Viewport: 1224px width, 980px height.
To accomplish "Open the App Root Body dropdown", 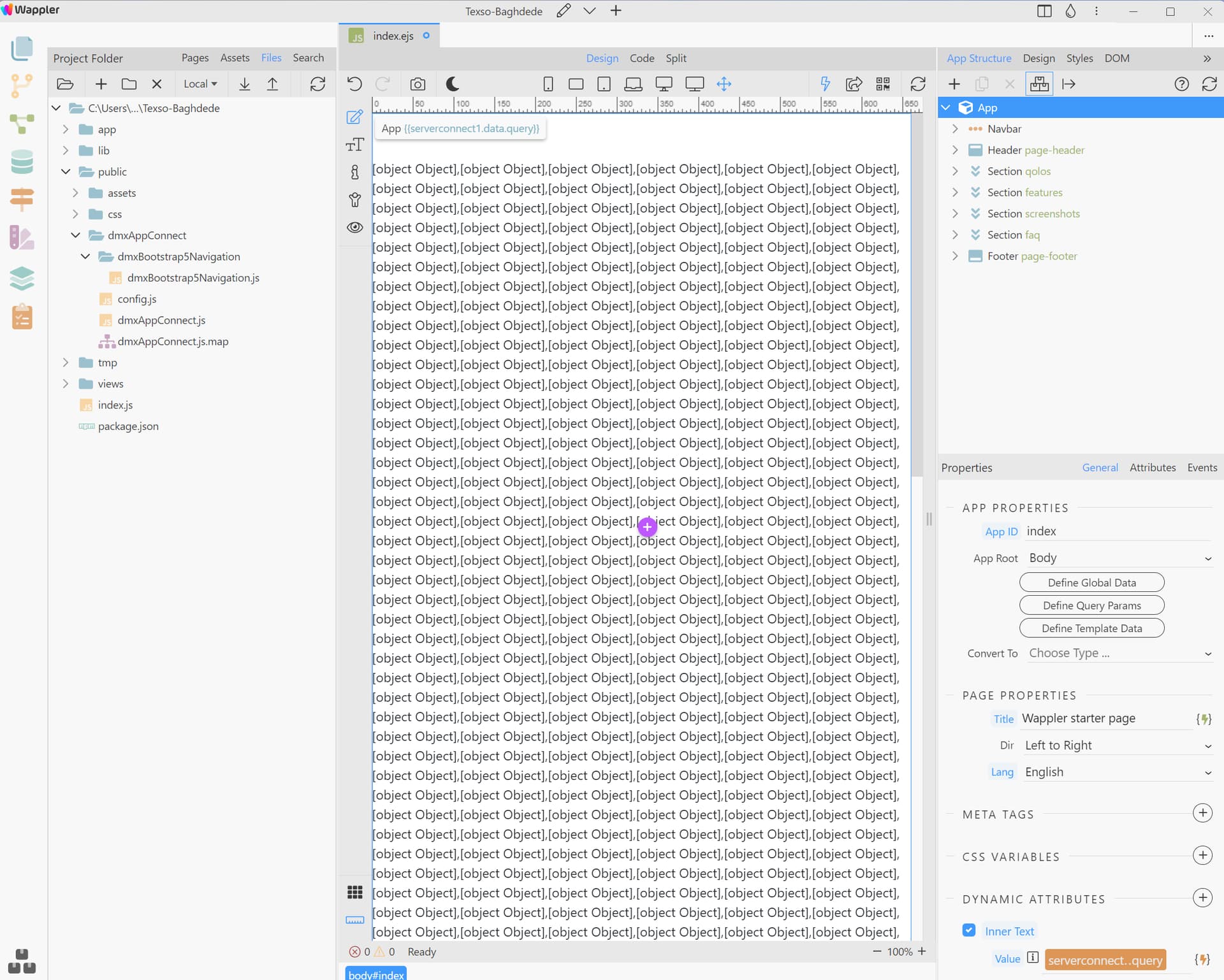I will click(1120, 558).
